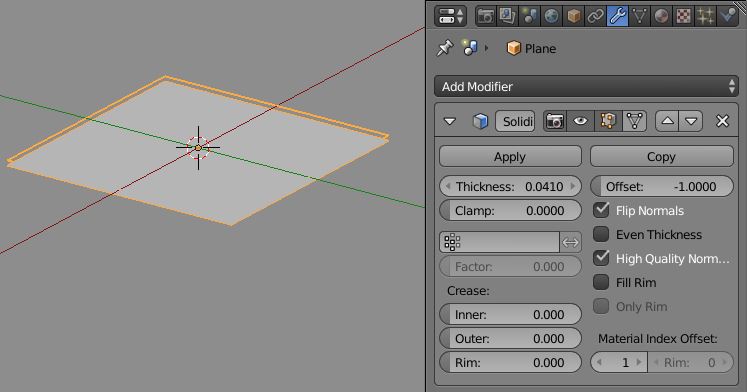Click the Thickness value slider
Screen dimensions: 747x392
point(510,186)
